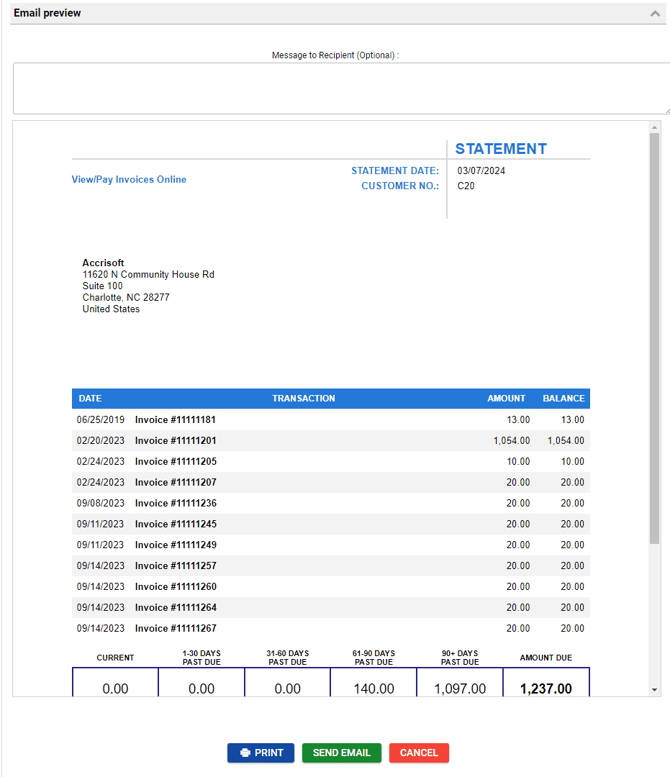Click the Amount Due total 1,237.00
The image size is (670, 777).
click(x=546, y=689)
